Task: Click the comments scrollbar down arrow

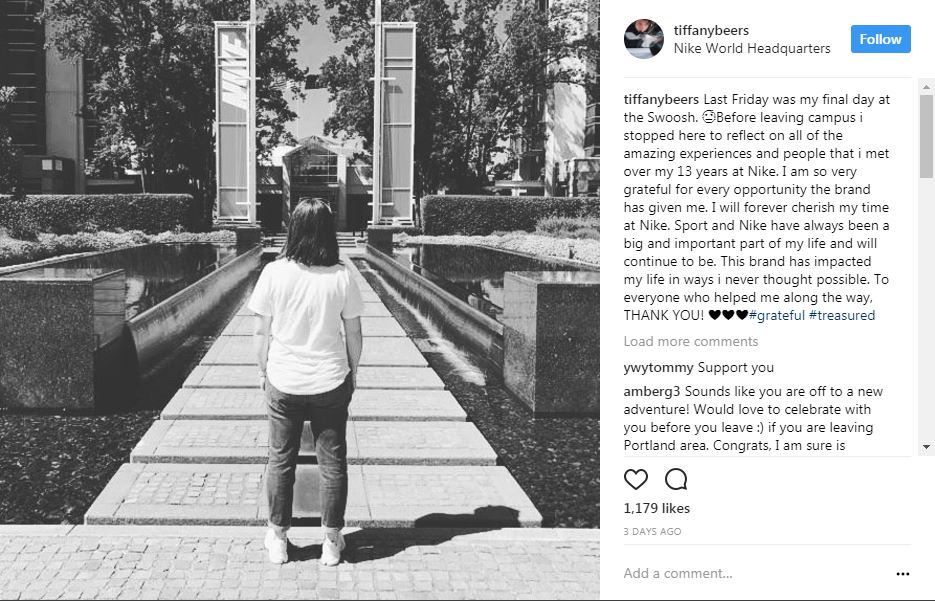Action: 926,447
